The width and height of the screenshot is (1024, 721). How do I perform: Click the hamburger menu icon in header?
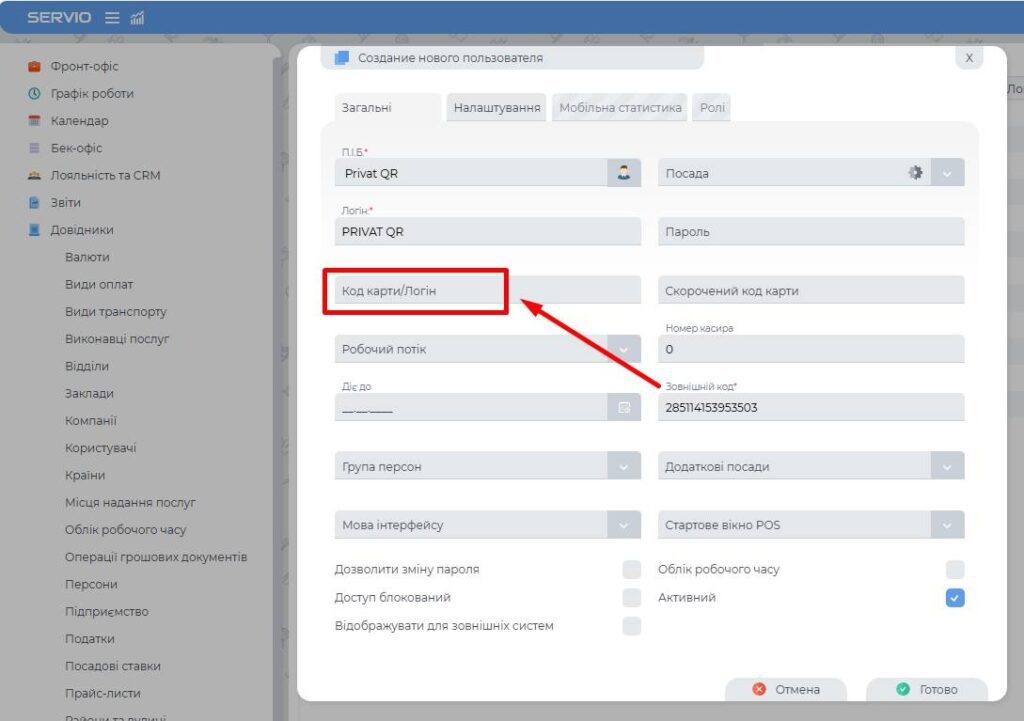[x=112, y=18]
